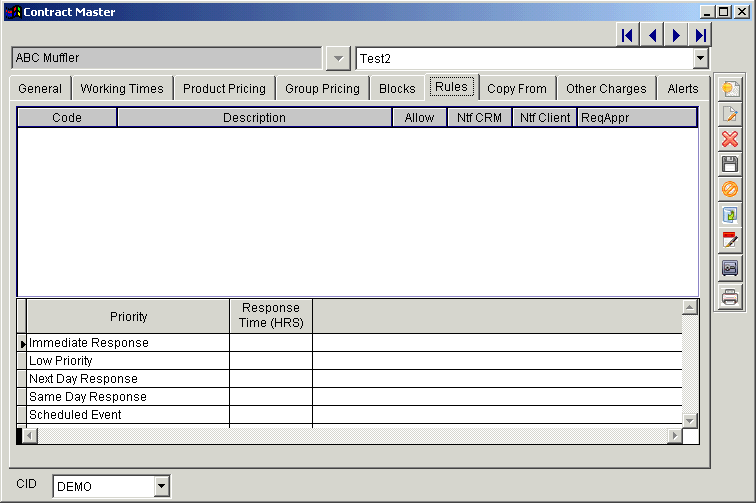Click the priority grid's scroll down arrow
This screenshot has width=756, height=503.
pyautogui.click(x=690, y=420)
